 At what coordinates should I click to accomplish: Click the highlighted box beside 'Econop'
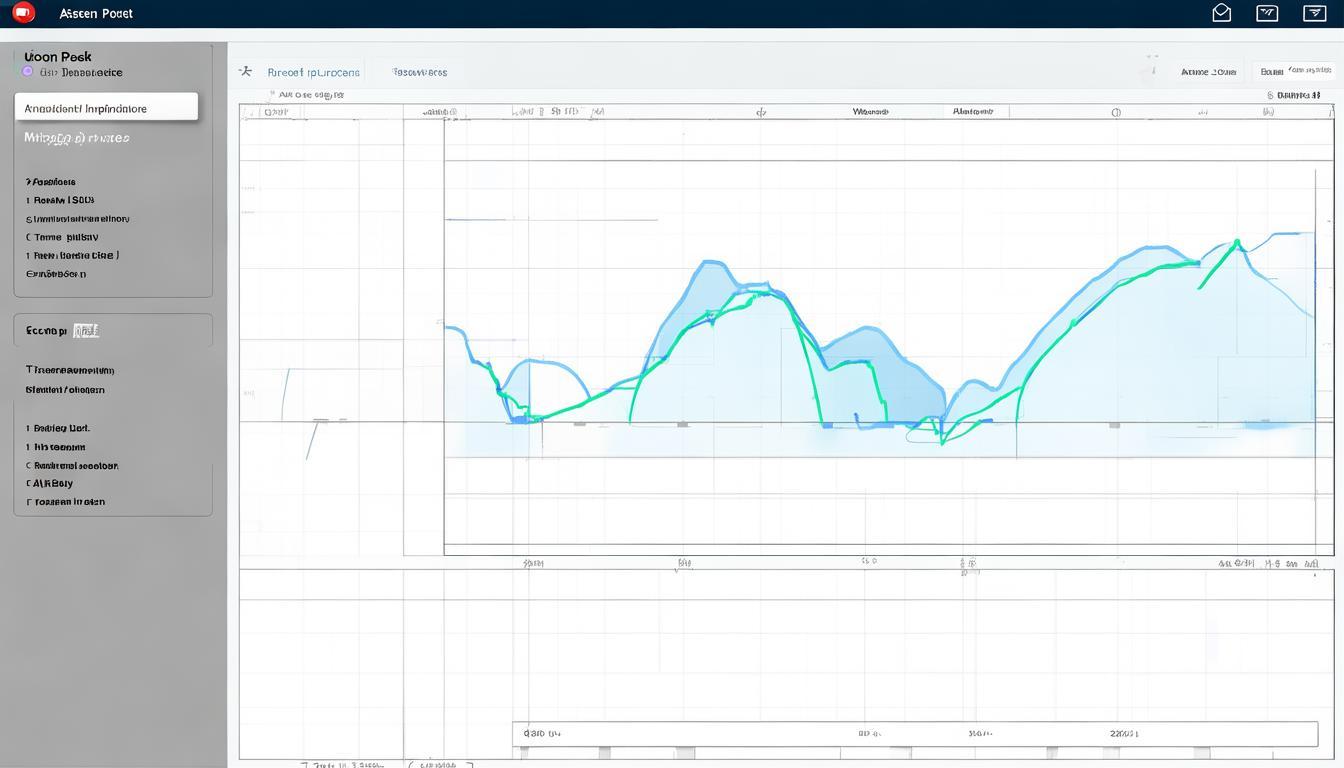point(86,330)
